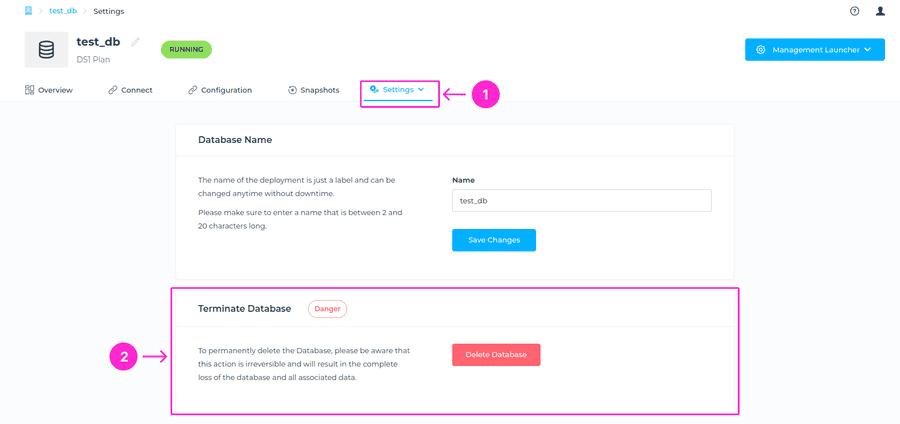Screen dimensions: 900x424
Task: Click the red Delete Database button
Action: click(496, 355)
